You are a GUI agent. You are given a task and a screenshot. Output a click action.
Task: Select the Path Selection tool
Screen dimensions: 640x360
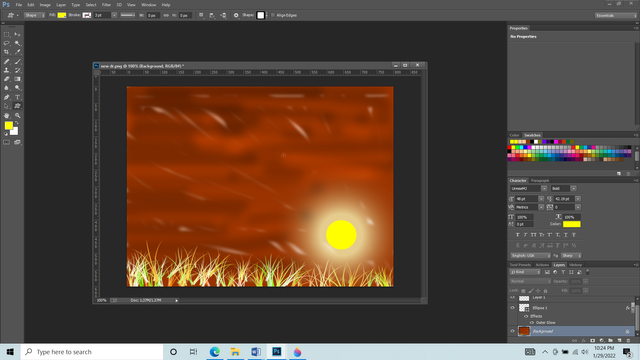(x=7, y=106)
